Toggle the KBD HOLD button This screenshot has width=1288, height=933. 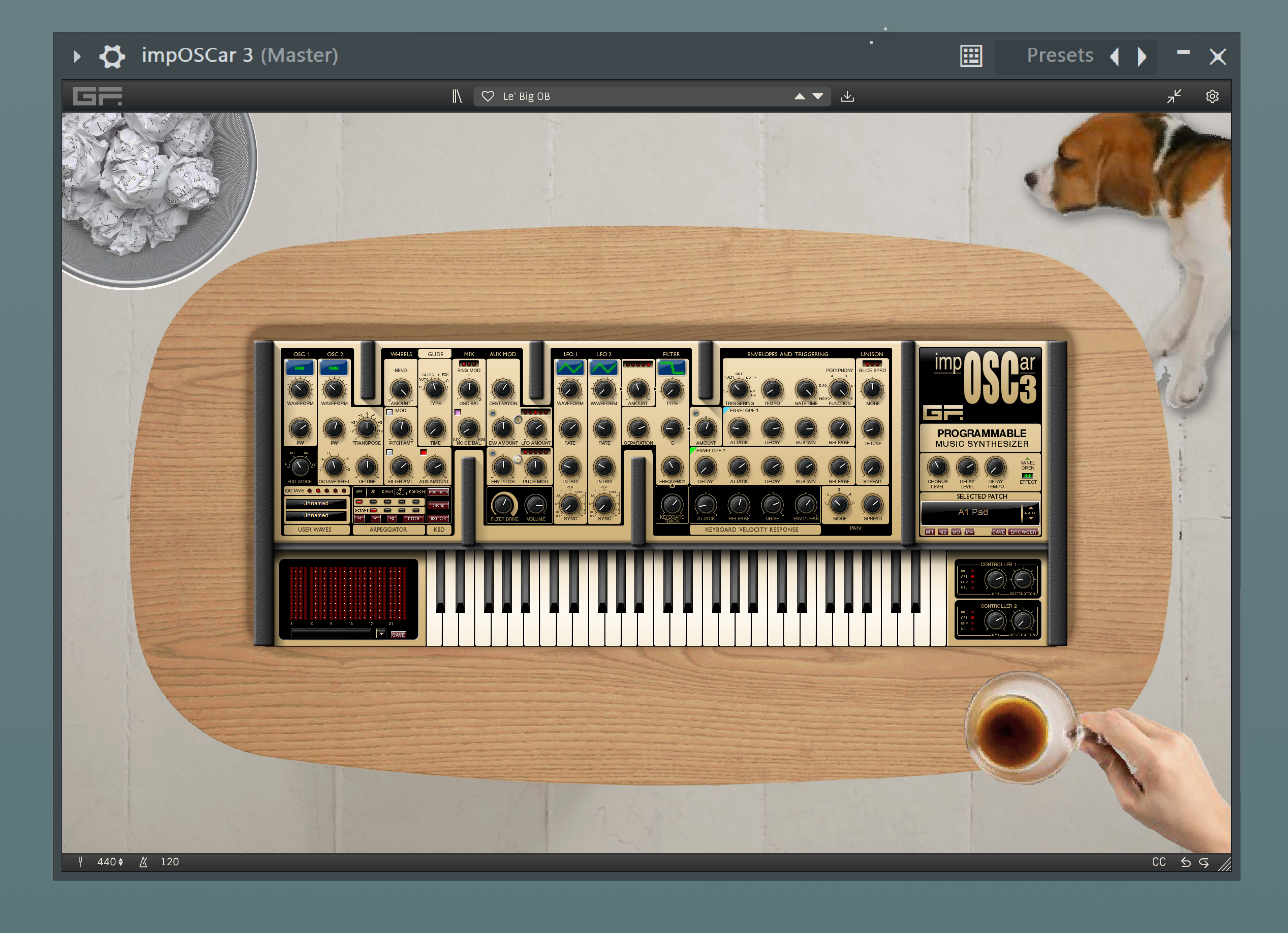tap(438, 492)
